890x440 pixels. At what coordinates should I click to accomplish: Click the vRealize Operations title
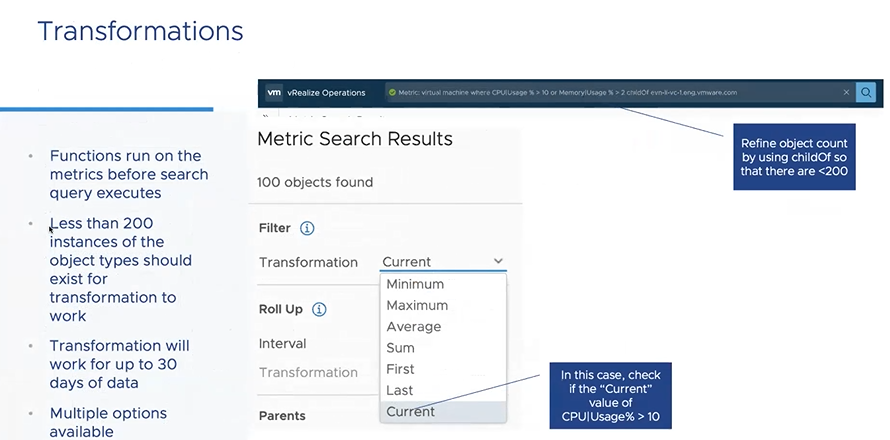pos(326,93)
